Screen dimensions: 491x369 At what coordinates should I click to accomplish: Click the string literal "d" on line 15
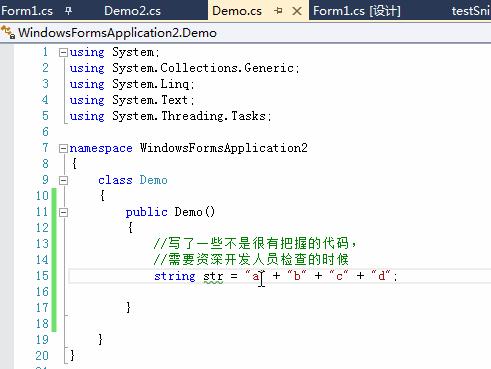pyautogui.click(x=381, y=276)
